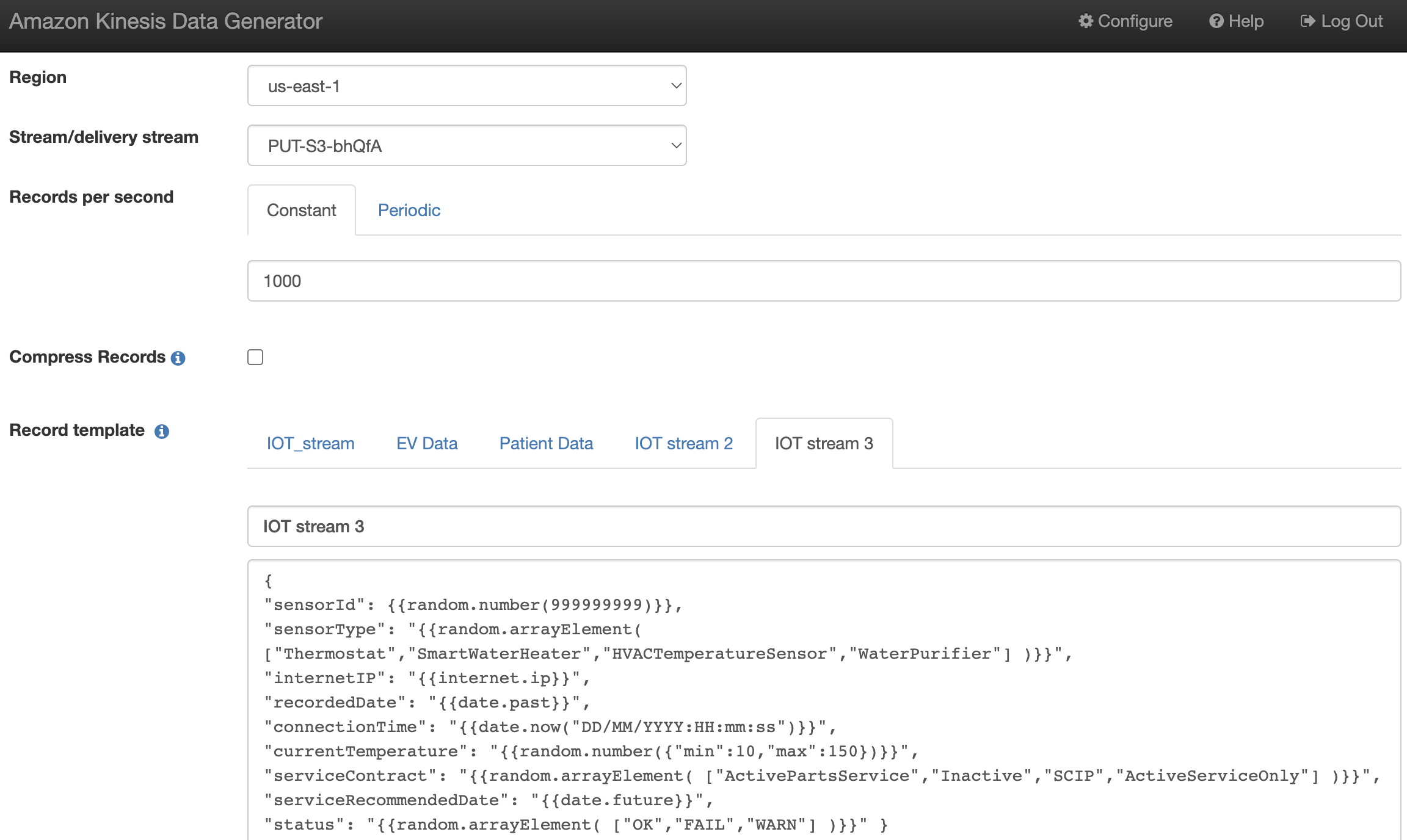This screenshot has width=1407, height=840.
Task: Click the Configure gear icon
Action: (x=1085, y=21)
